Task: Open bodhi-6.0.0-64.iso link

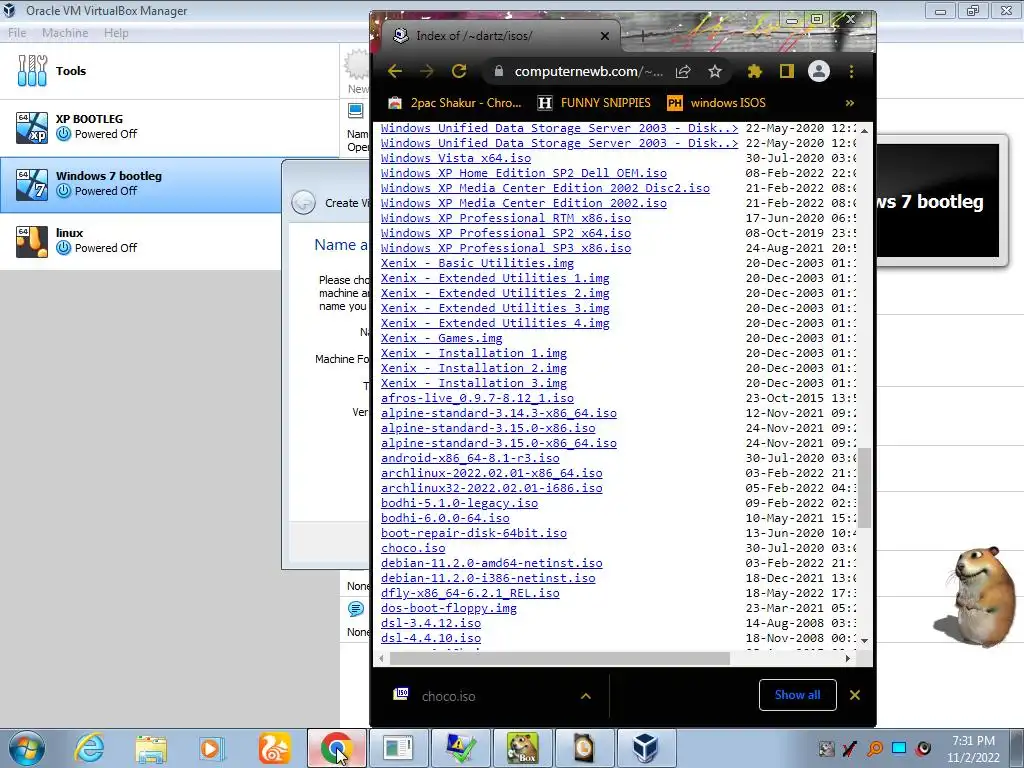Action: tap(445, 519)
